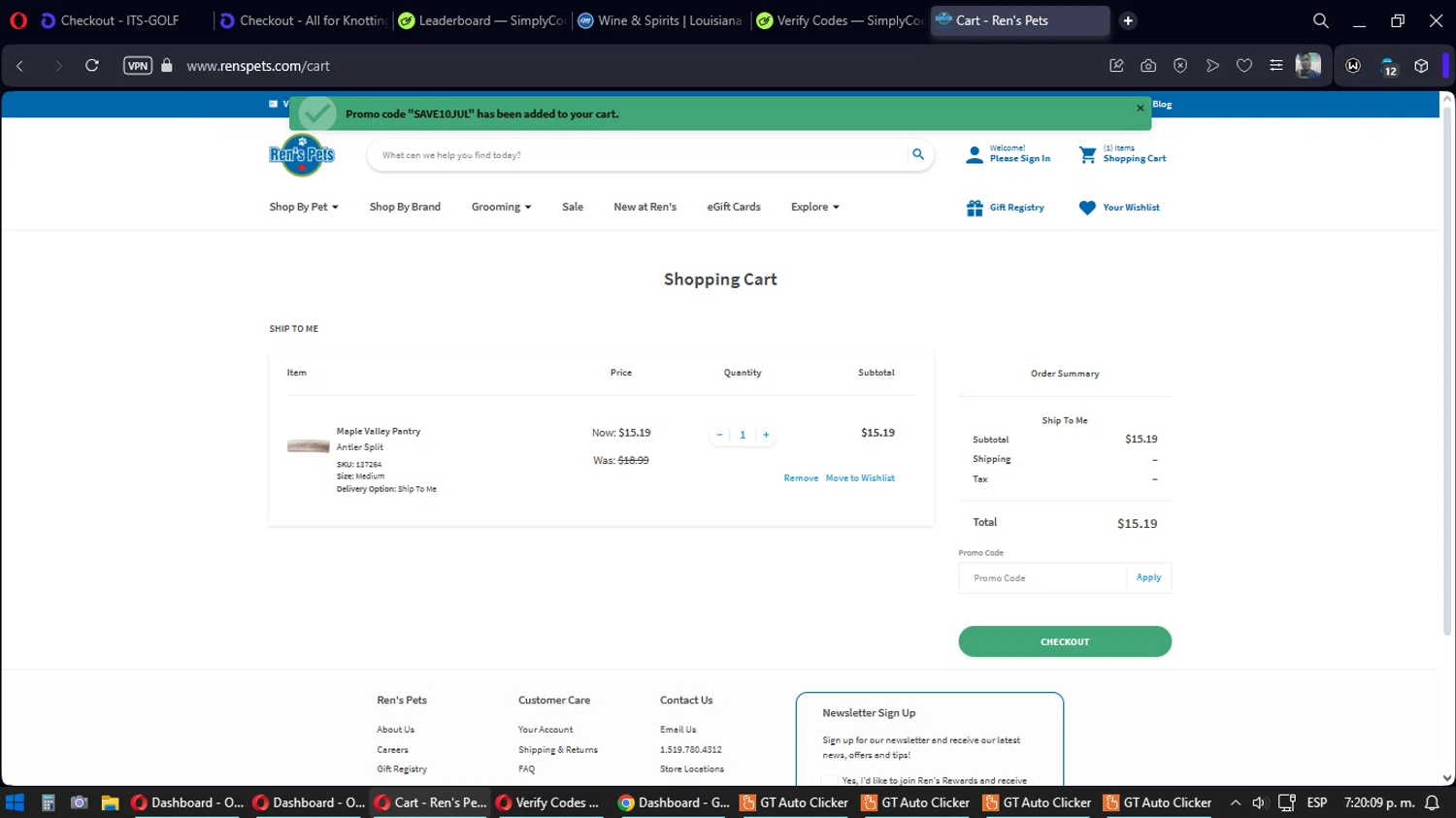
Task: Click the shield ad-blocker icon
Action: 1180,66
